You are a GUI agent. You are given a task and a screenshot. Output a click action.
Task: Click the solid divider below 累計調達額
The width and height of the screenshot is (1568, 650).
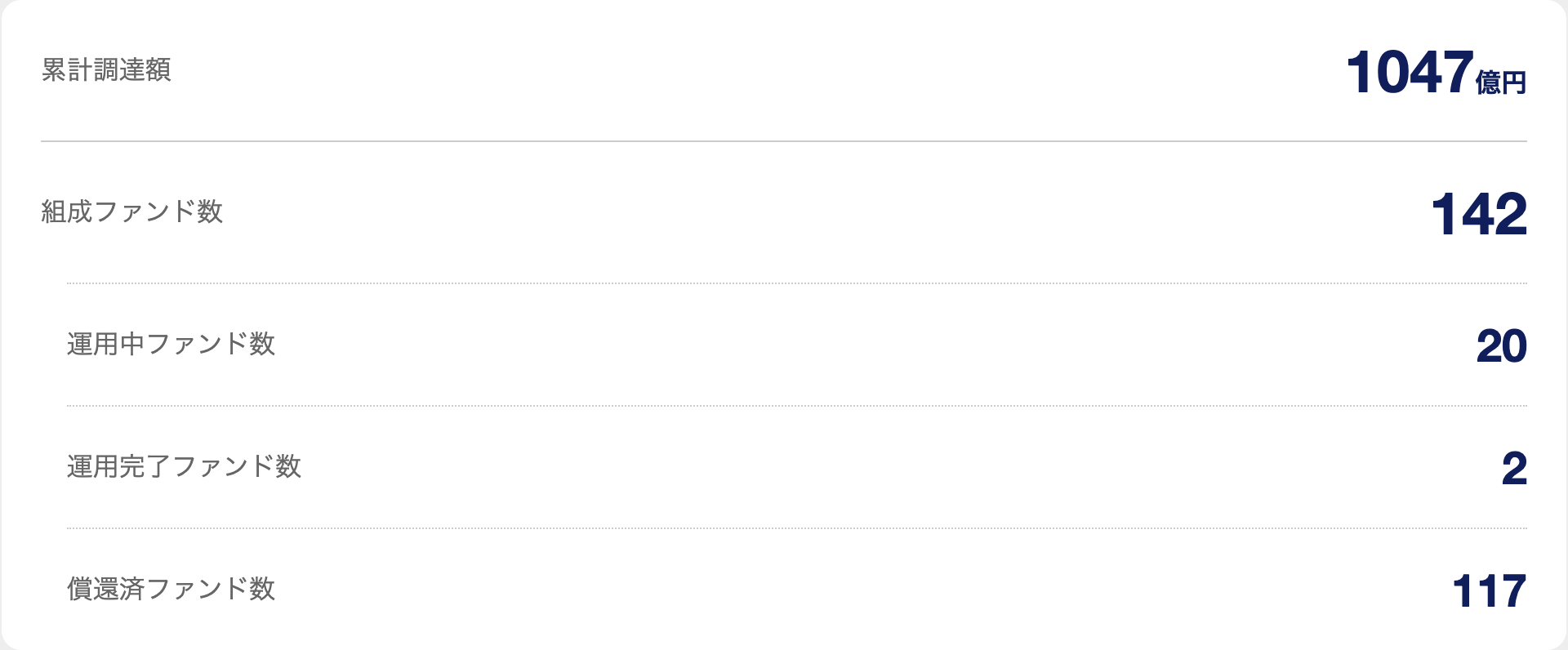point(784,141)
